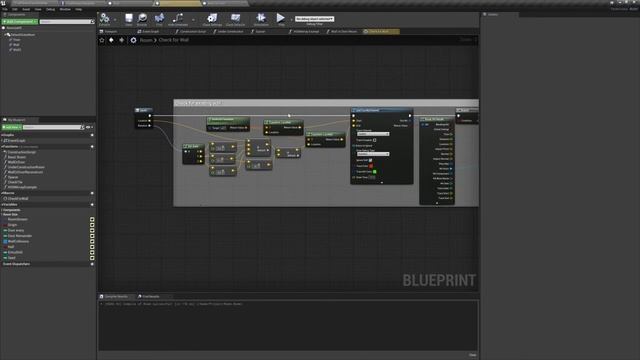Open Play options dropdown arrow
This screenshot has height=360, width=640.
291,19
